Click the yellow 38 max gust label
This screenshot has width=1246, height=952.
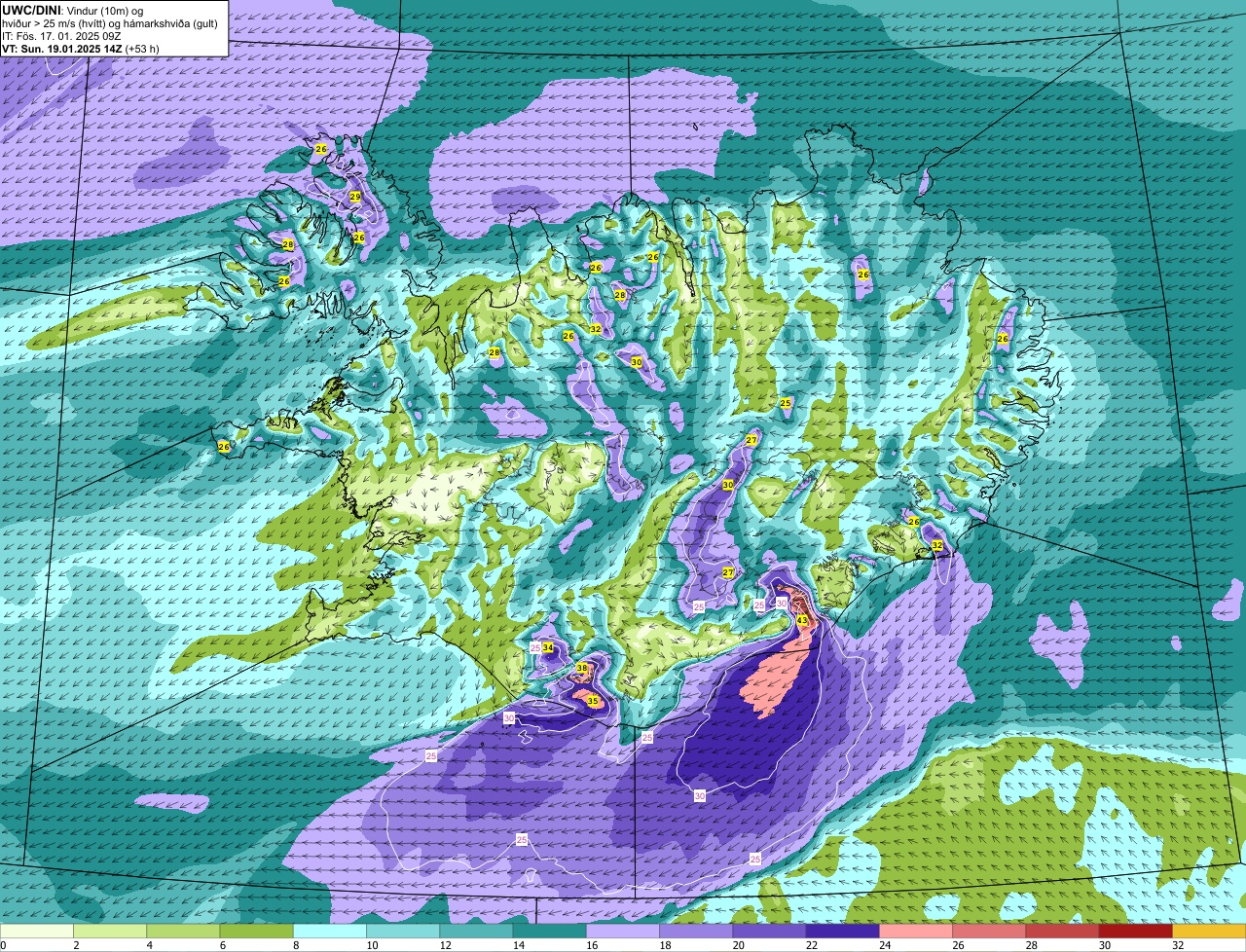pyautogui.click(x=582, y=668)
